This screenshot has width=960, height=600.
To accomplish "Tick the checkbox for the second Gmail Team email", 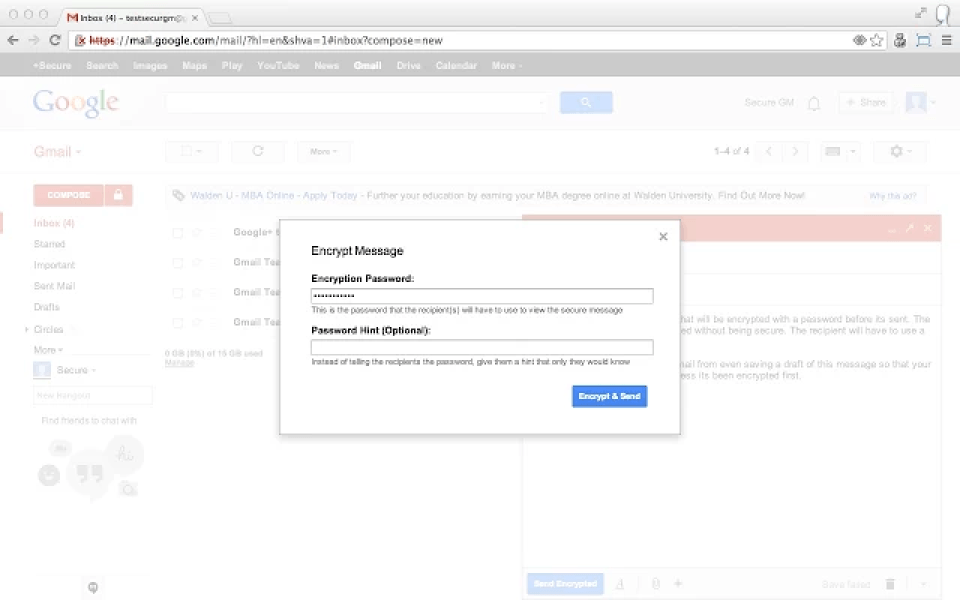I will [x=178, y=293].
